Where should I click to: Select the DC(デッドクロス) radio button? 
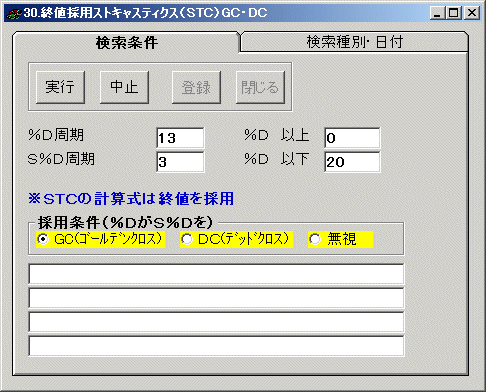pos(236,239)
